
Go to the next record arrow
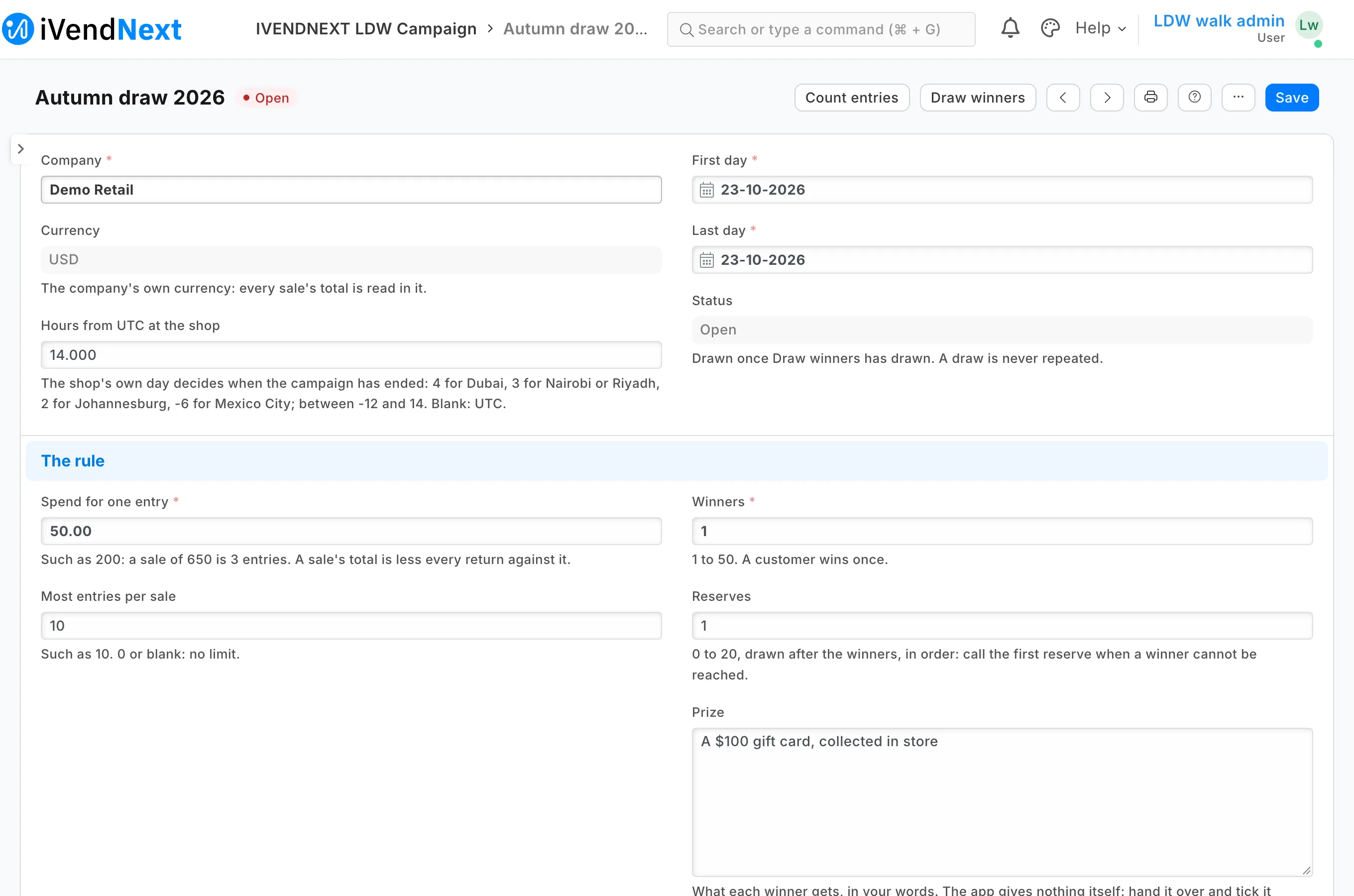click(x=1107, y=98)
